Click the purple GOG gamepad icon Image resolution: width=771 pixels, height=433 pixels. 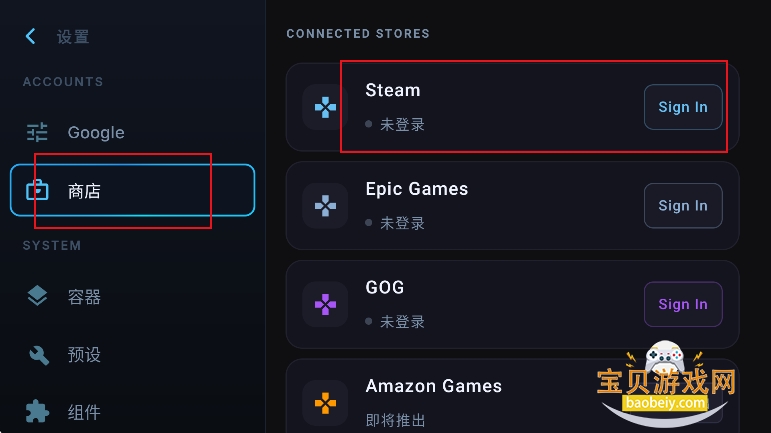coord(325,304)
